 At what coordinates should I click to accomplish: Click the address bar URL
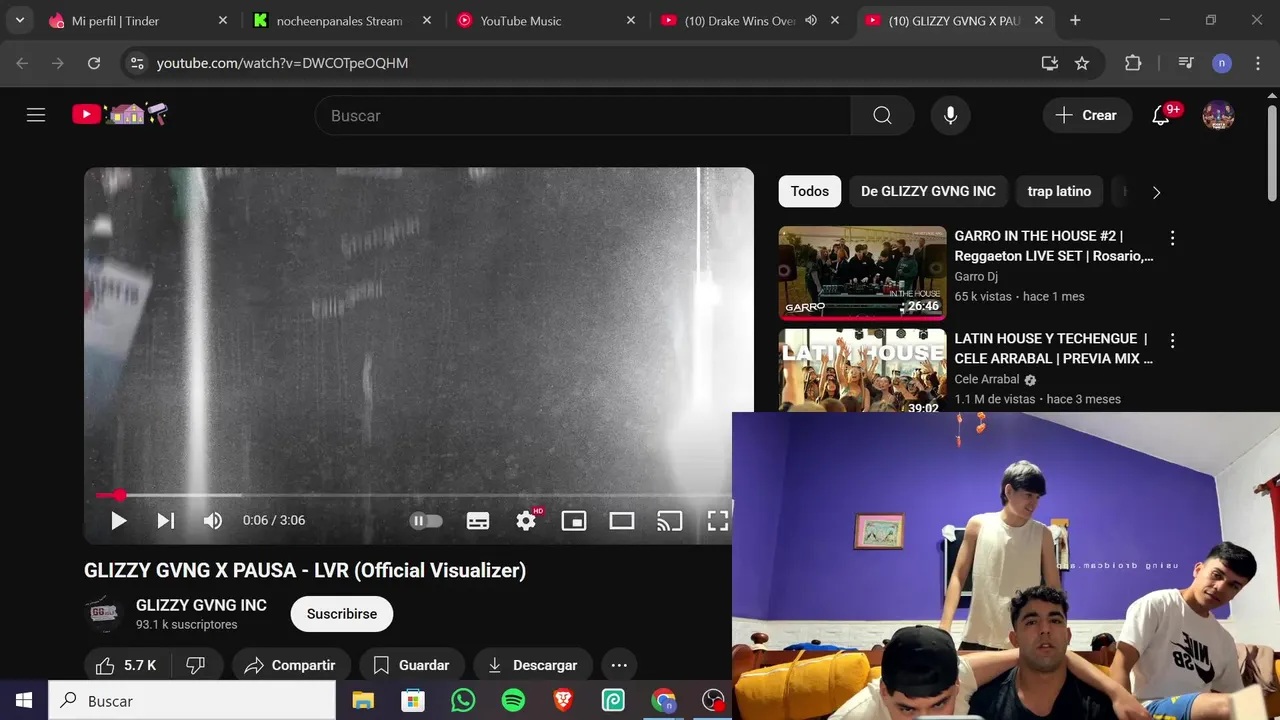[282, 63]
